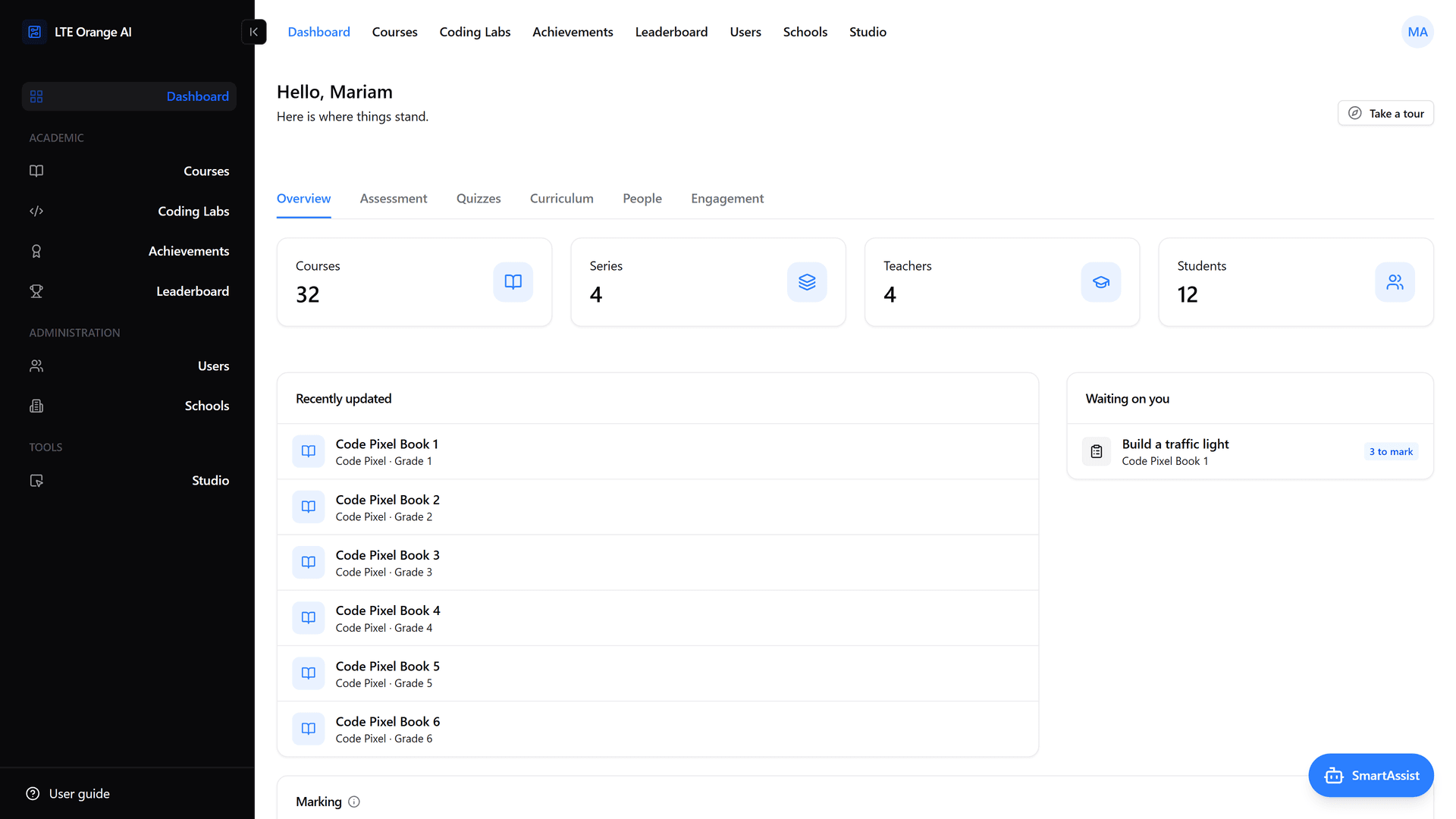The width and height of the screenshot is (1456, 819).
Task: Go to the Engagement tab
Action: [x=727, y=199]
